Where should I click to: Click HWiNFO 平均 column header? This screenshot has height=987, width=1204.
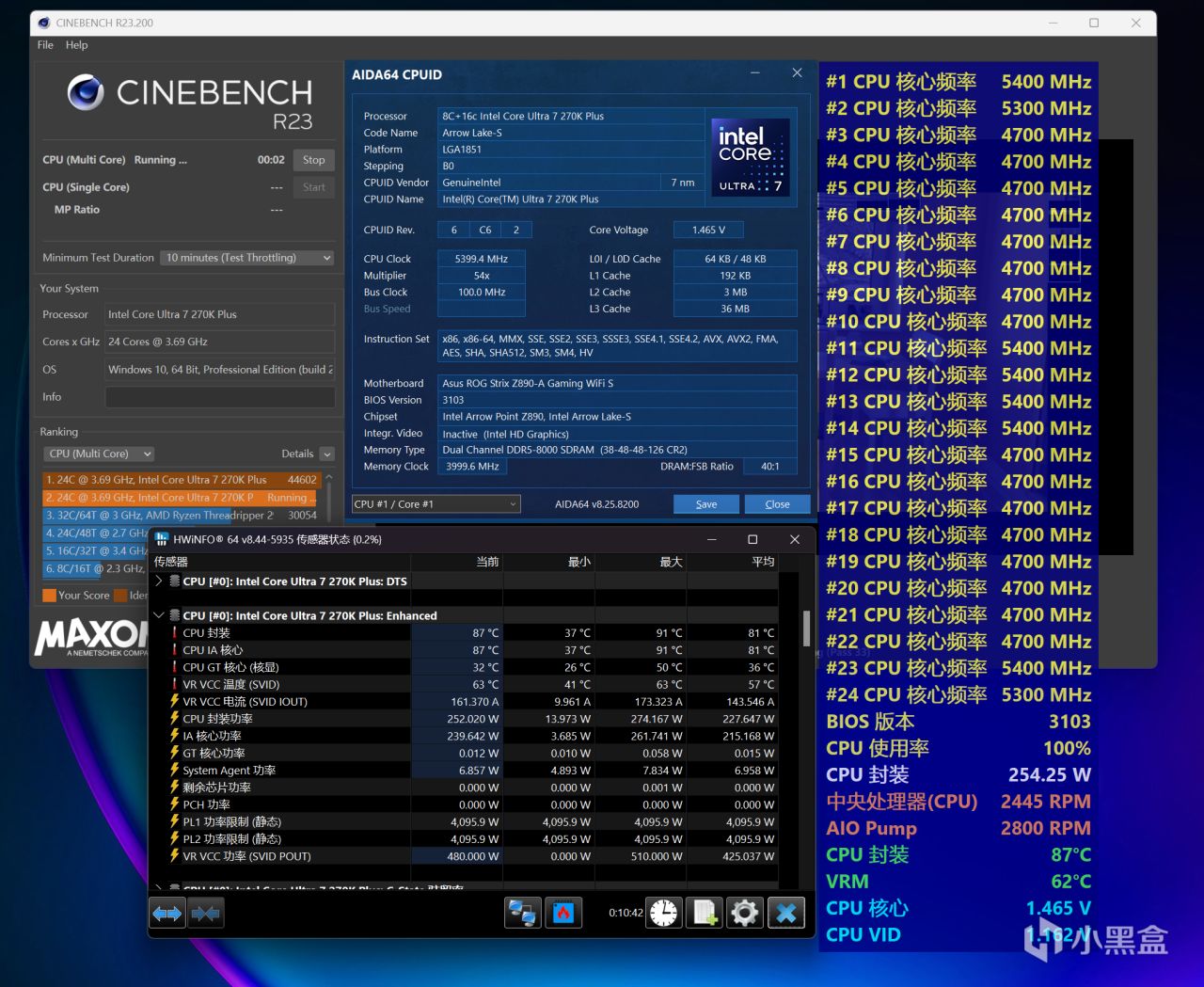[733, 562]
